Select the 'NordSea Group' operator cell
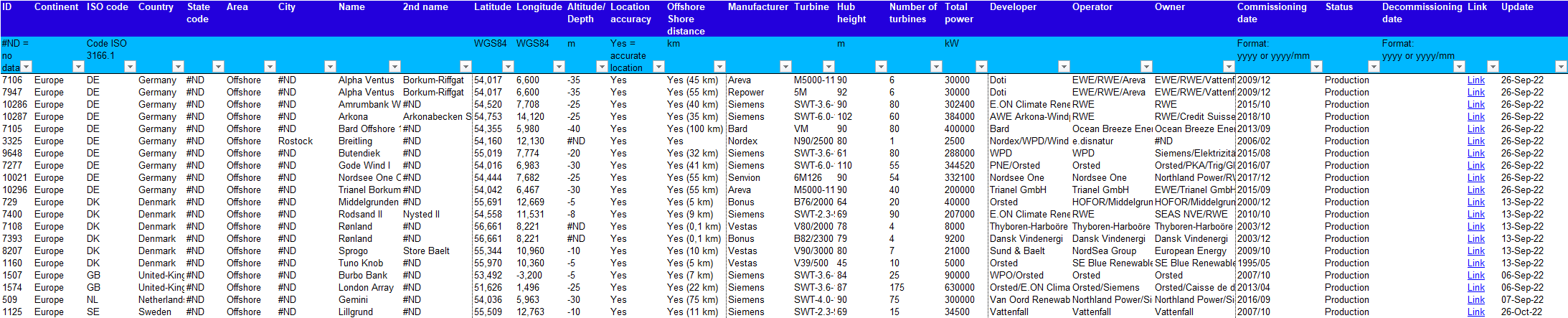 (1112, 251)
